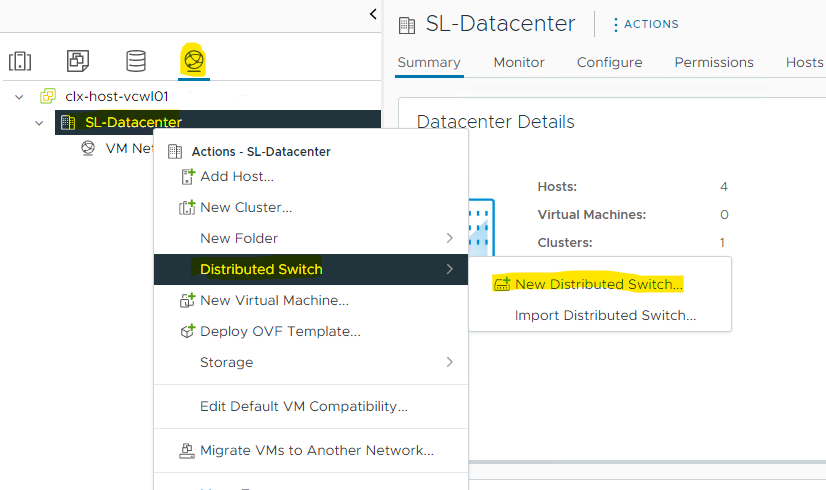Open the Hosts and Clusters inventory icon
Viewport: 826px width, 490px height.
21,61
